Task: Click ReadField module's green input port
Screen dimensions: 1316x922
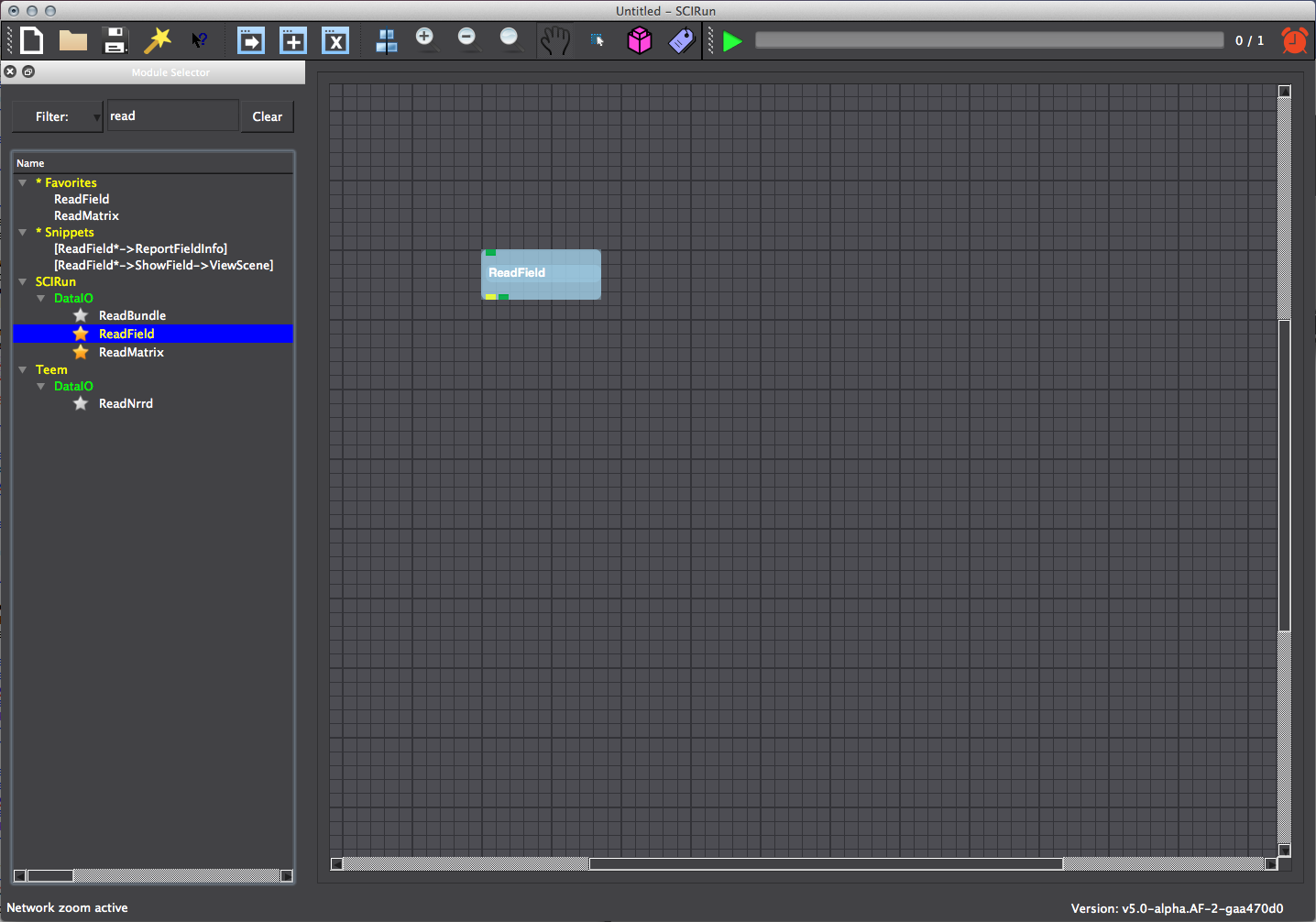Action: pos(490,252)
